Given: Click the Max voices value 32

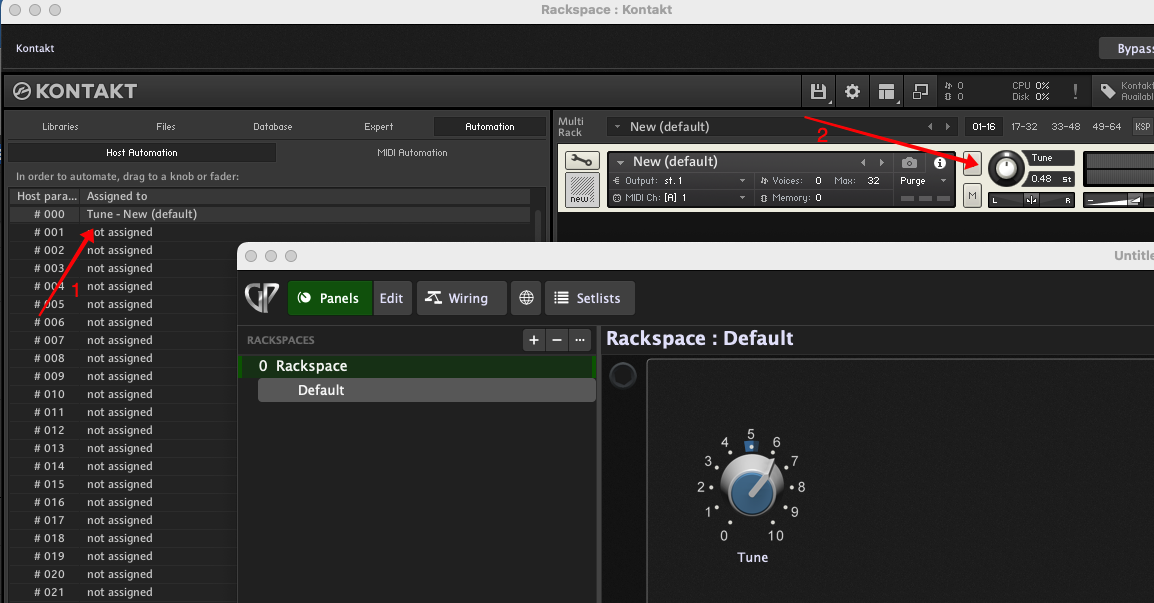Looking at the screenshot, I should (873, 180).
